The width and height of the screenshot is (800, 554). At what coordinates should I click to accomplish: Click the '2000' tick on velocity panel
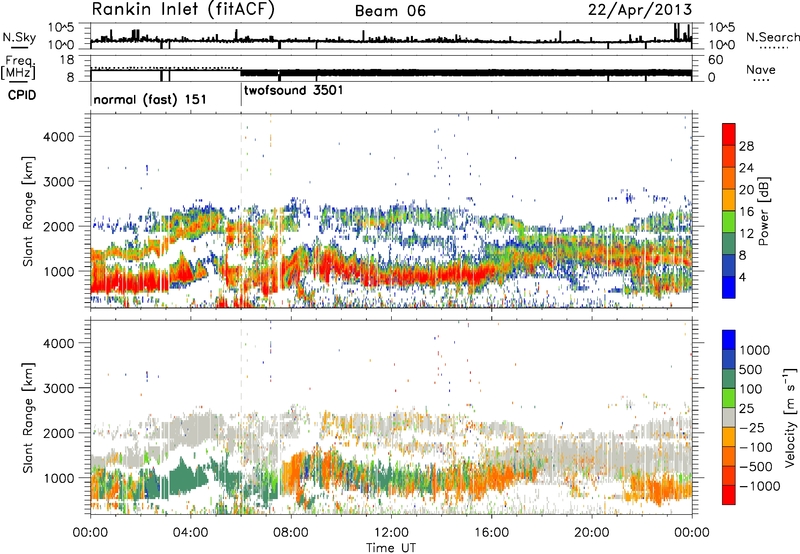58,433
